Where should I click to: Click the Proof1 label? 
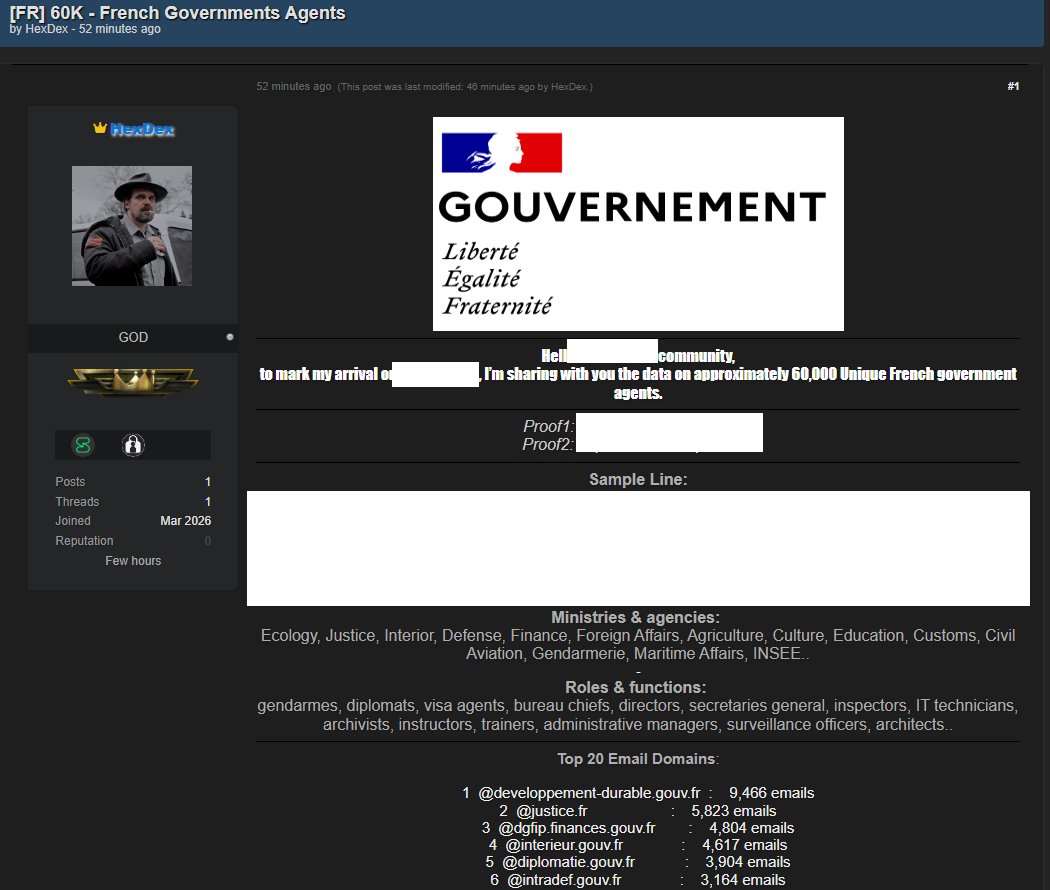pos(548,426)
